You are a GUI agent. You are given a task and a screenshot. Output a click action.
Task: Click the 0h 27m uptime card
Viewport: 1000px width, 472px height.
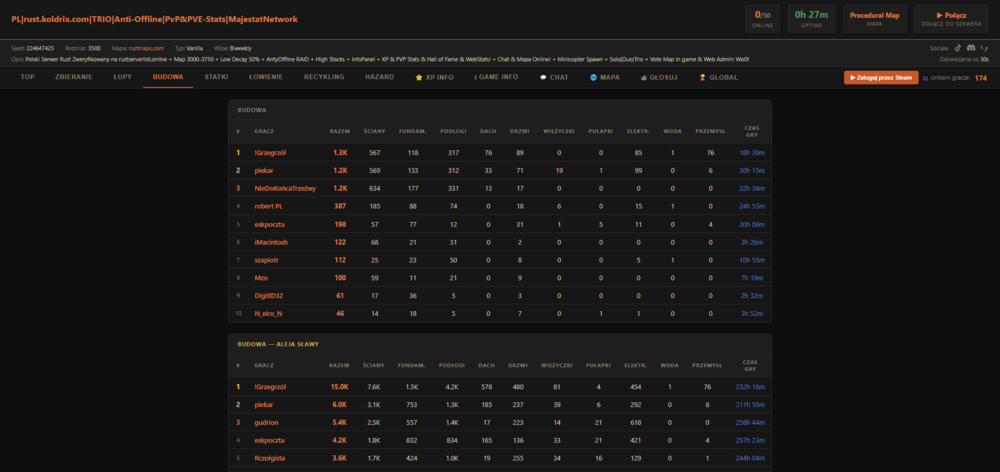[x=811, y=18]
